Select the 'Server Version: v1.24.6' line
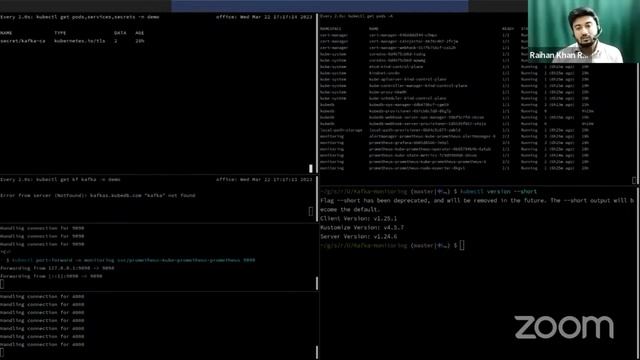Viewport: 640px width, 360px height. coord(358,236)
